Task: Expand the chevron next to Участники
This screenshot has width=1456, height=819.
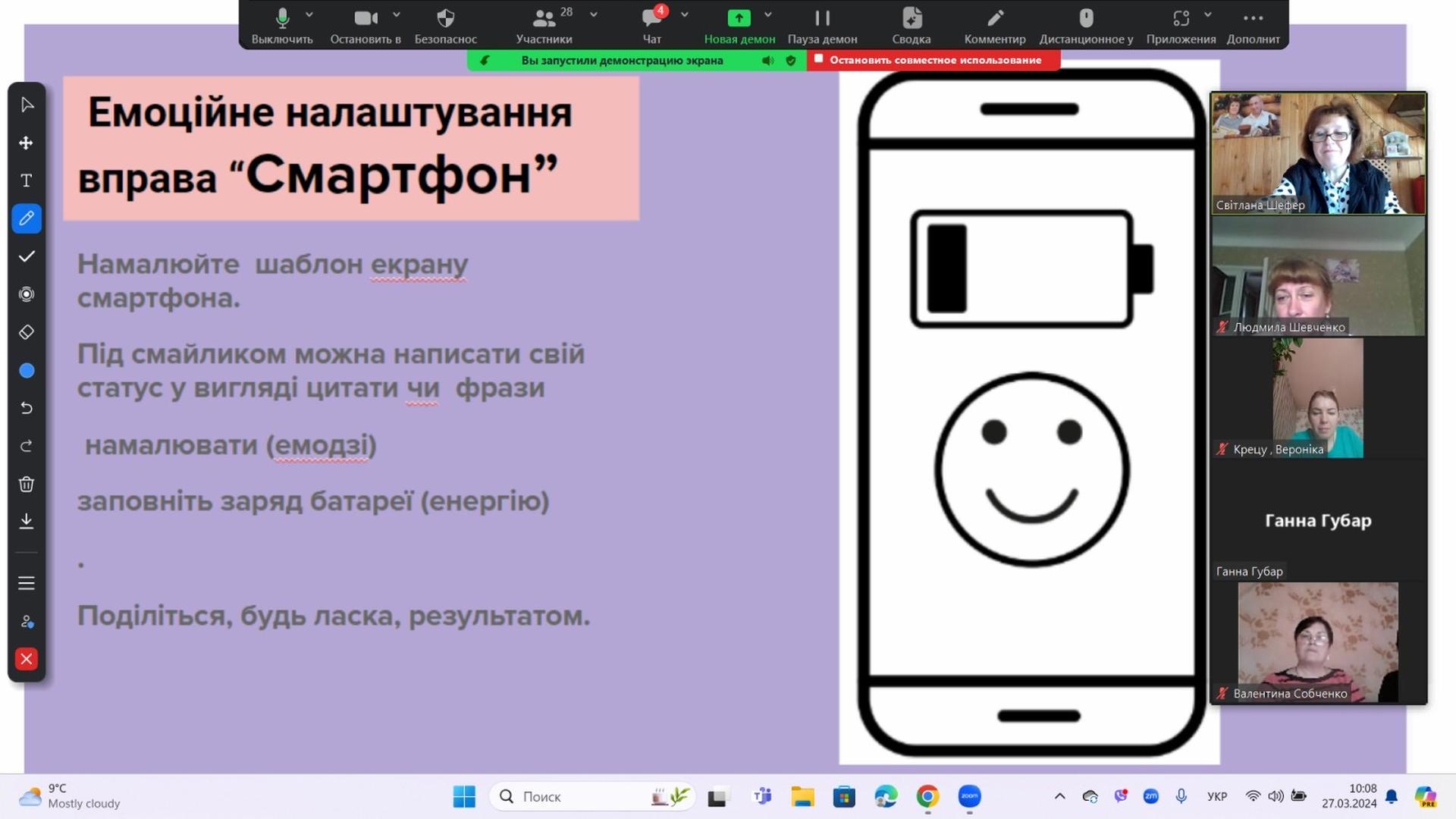Action: pyautogui.click(x=594, y=14)
